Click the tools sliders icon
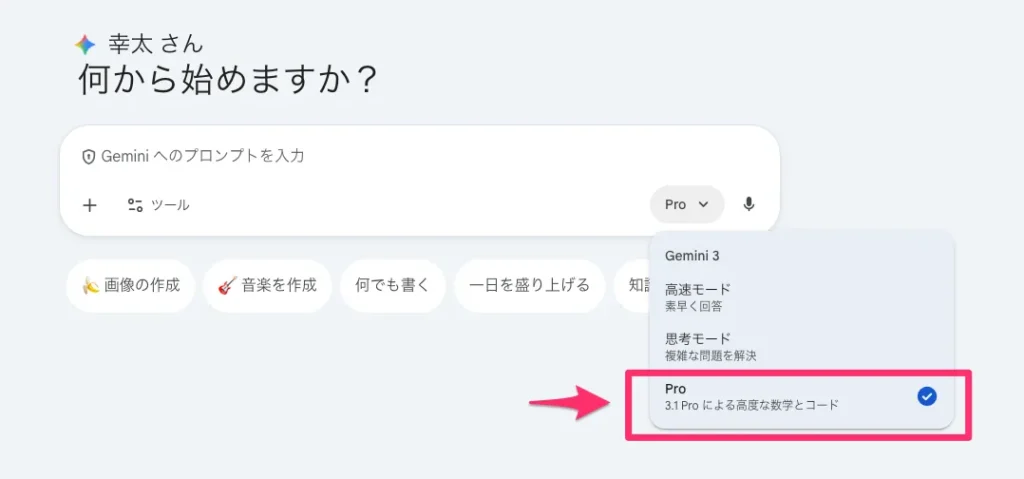The width and height of the screenshot is (1024, 479). pos(135,205)
